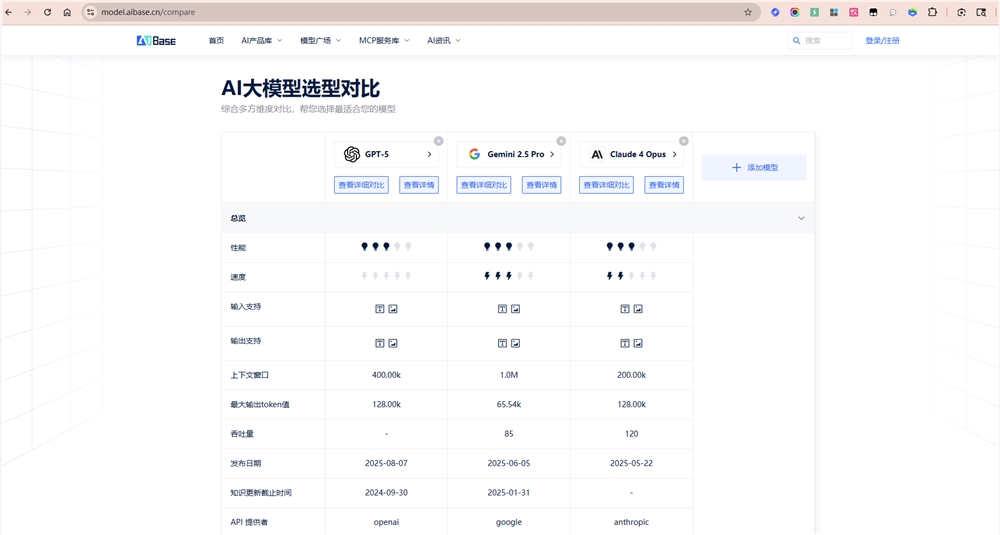Go to 首页 in navigation

(216, 41)
